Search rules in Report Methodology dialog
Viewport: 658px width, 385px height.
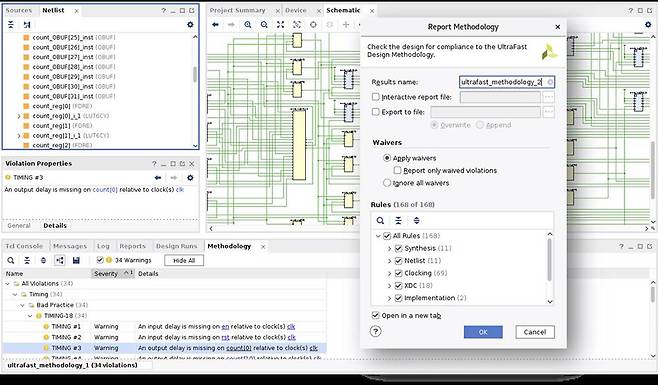click(x=380, y=220)
